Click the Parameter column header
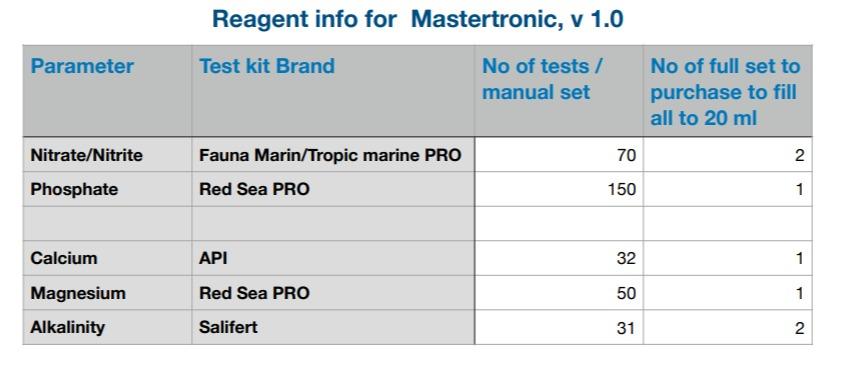 coord(107,90)
